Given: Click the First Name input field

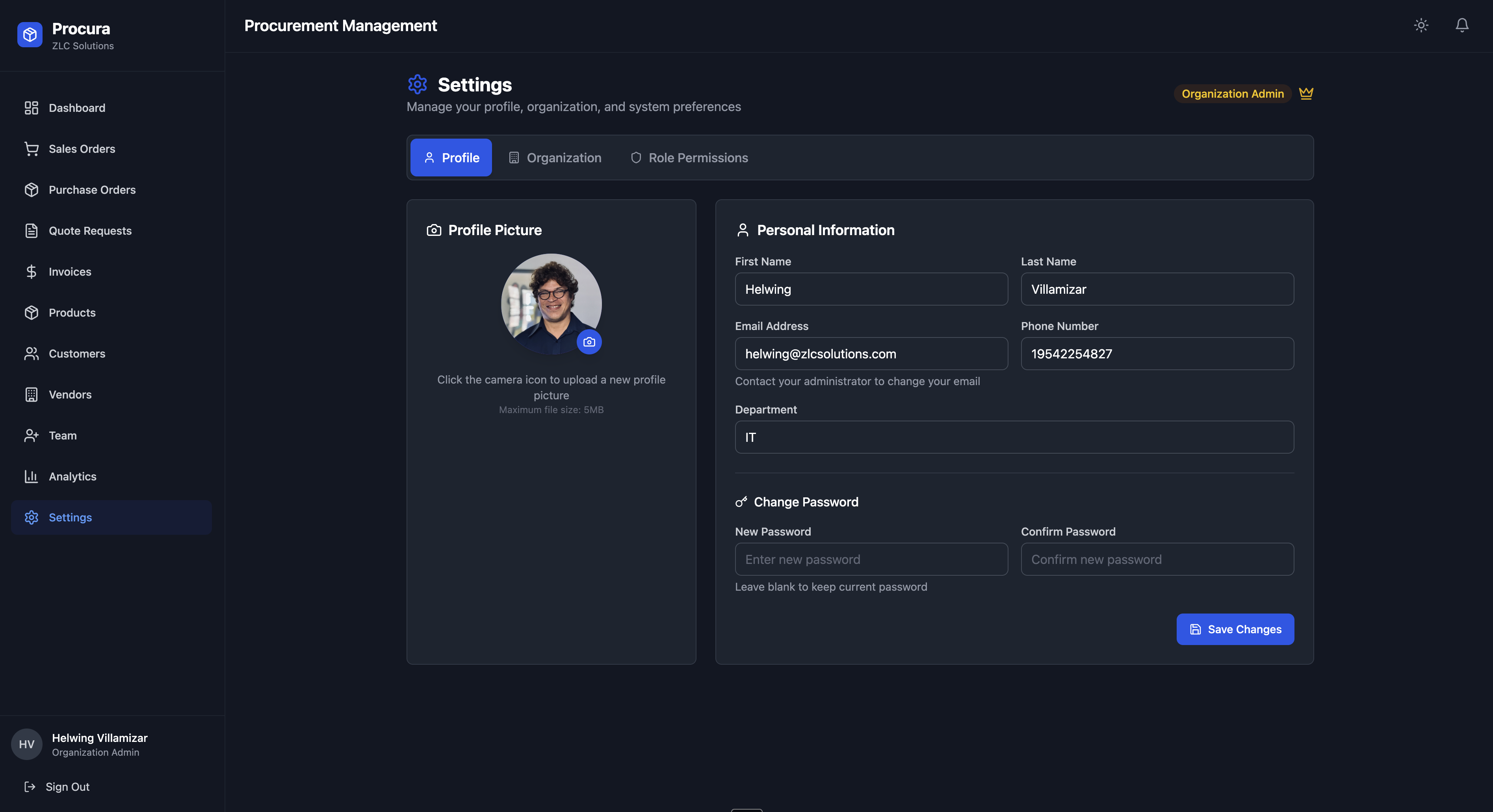Looking at the screenshot, I should [871, 289].
